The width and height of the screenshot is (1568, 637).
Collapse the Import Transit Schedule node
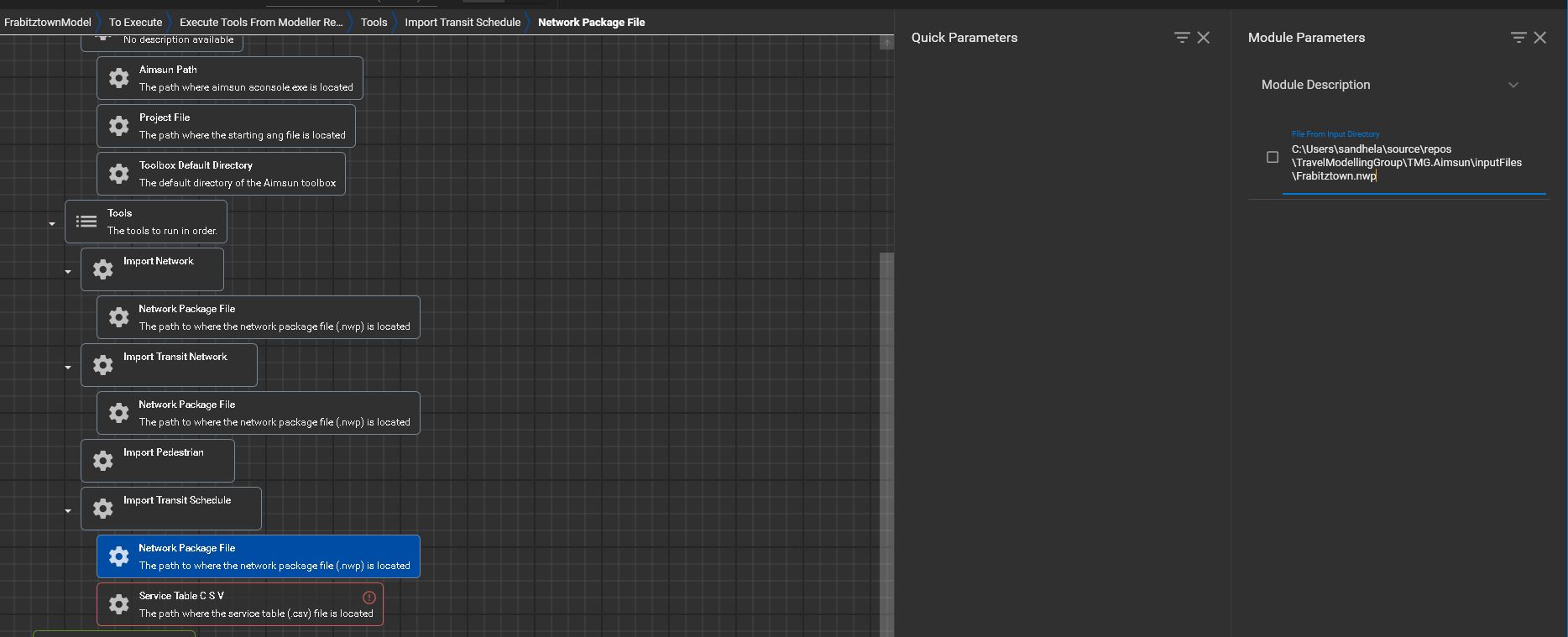pos(68,511)
